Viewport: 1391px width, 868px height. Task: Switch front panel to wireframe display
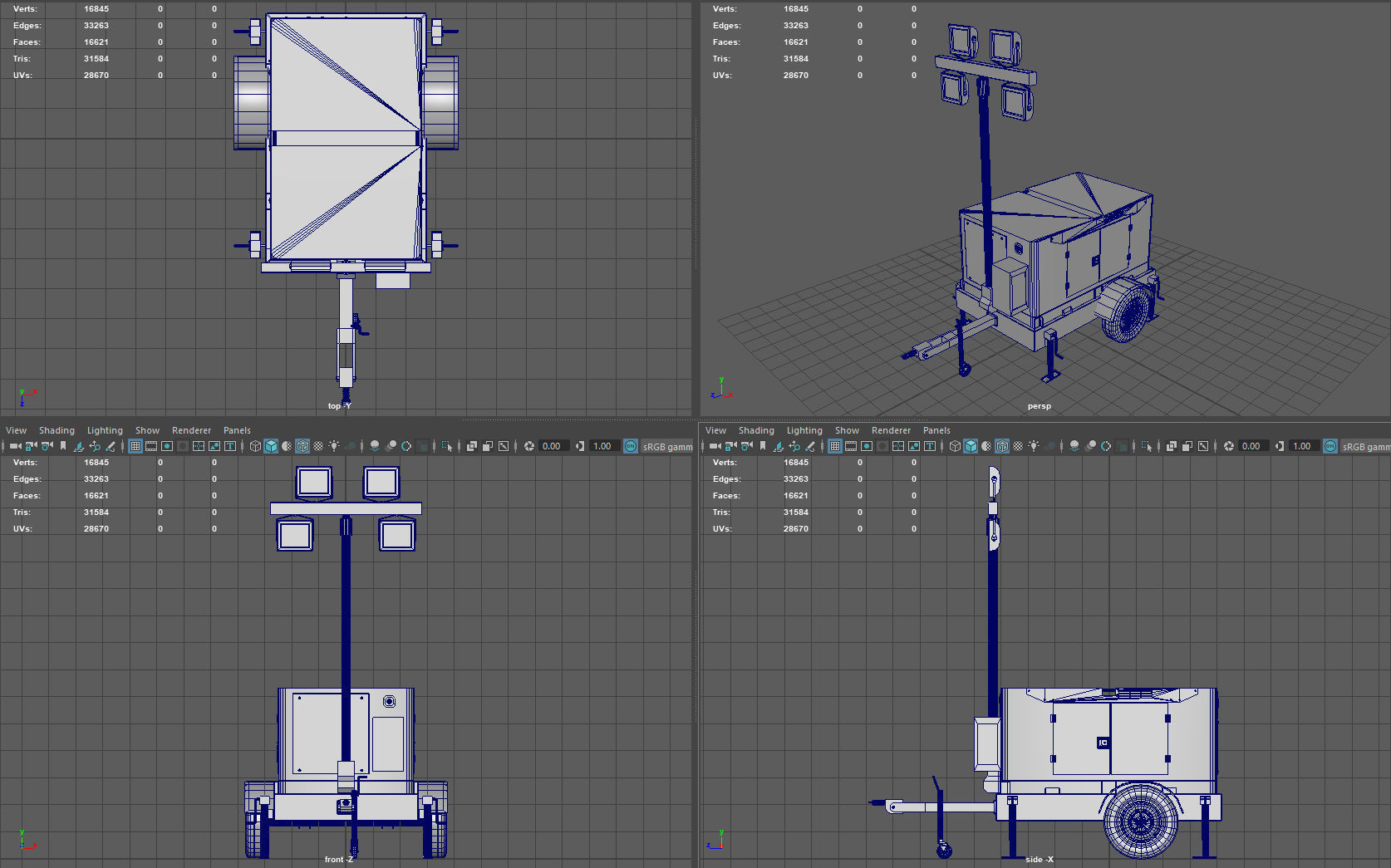(x=255, y=446)
